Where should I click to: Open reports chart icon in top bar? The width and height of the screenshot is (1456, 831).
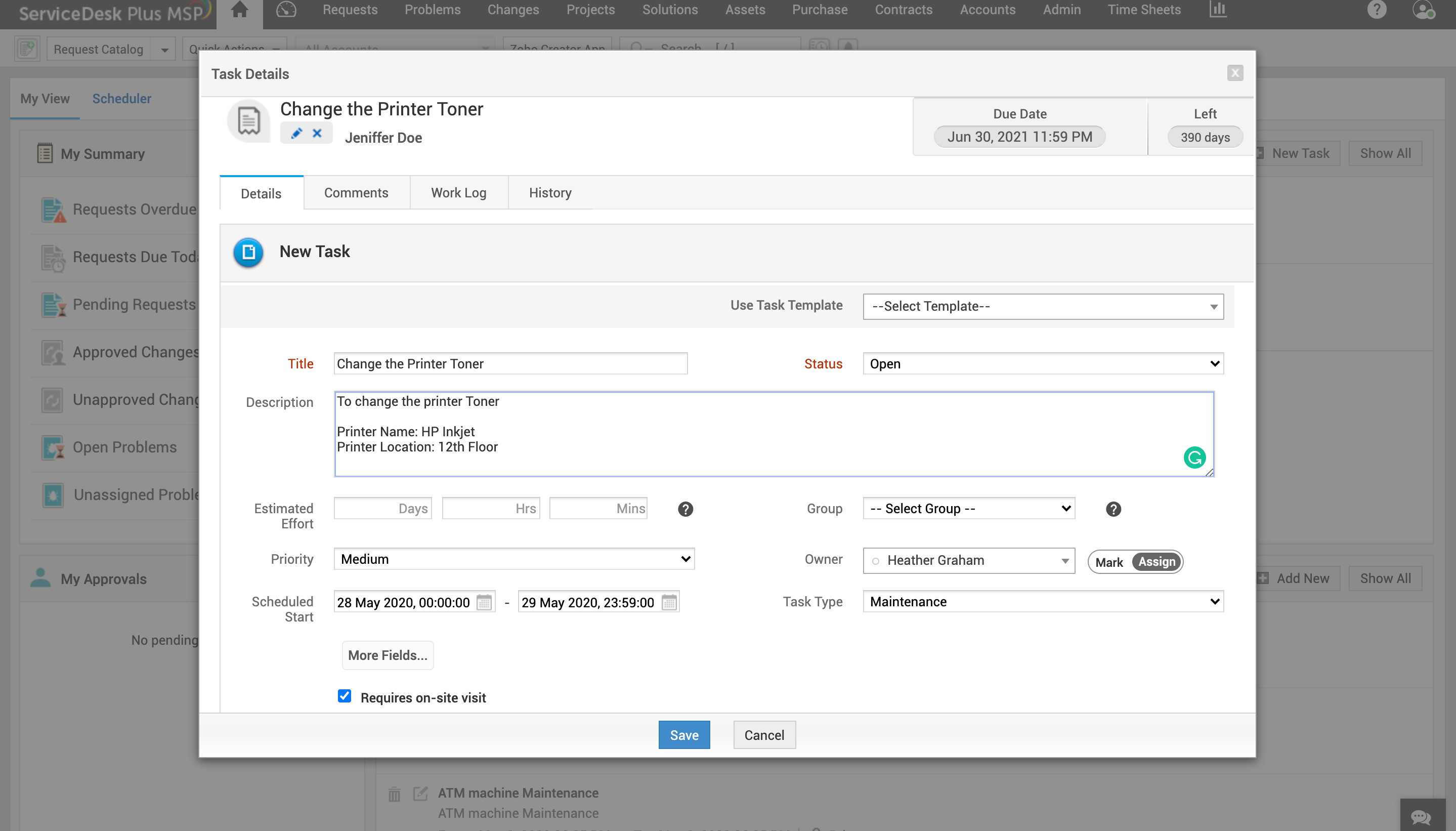pyautogui.click(x=1218, y=10)
